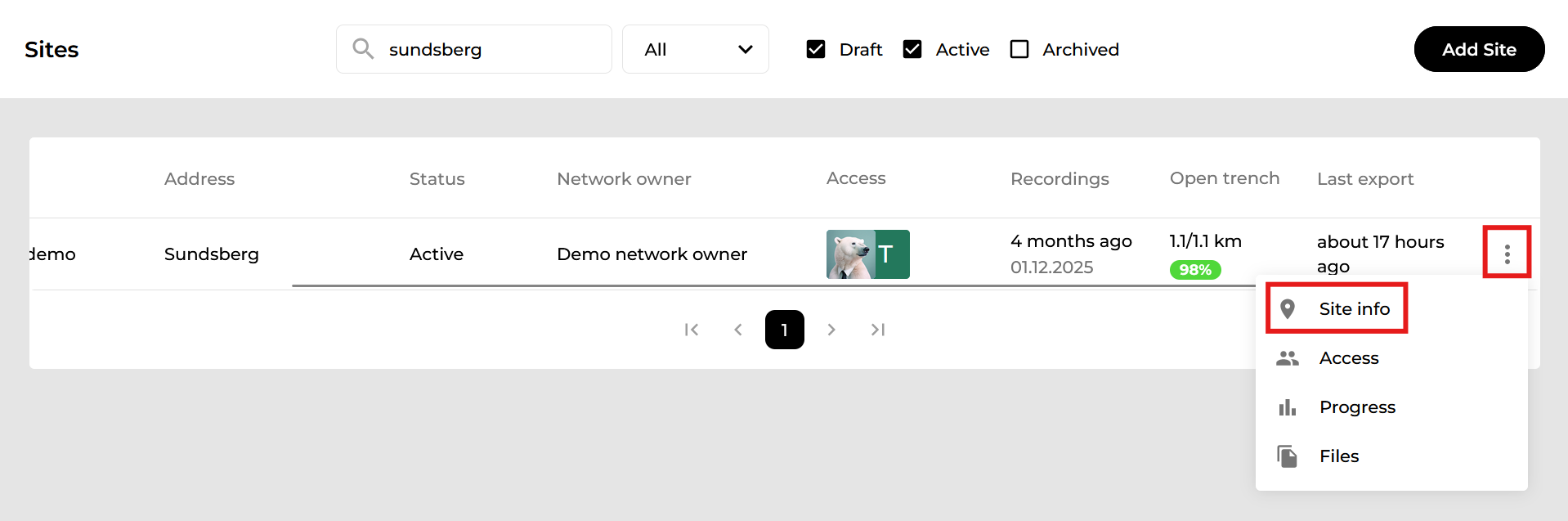Click the Site info location pin icon
This screenshot has width=1568, height=521.
pyautogui.click(x=1288, y=309)
